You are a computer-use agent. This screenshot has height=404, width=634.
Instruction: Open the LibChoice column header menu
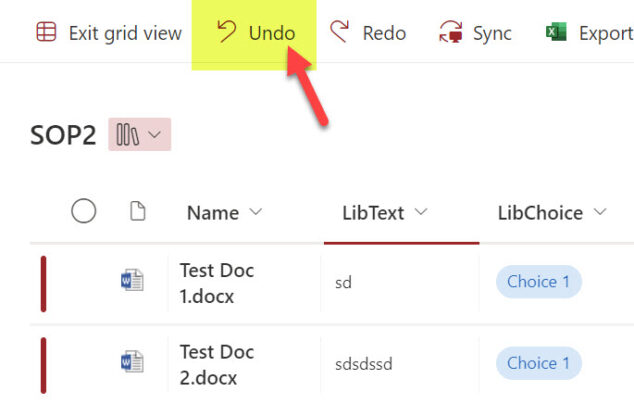click(600, 212)
